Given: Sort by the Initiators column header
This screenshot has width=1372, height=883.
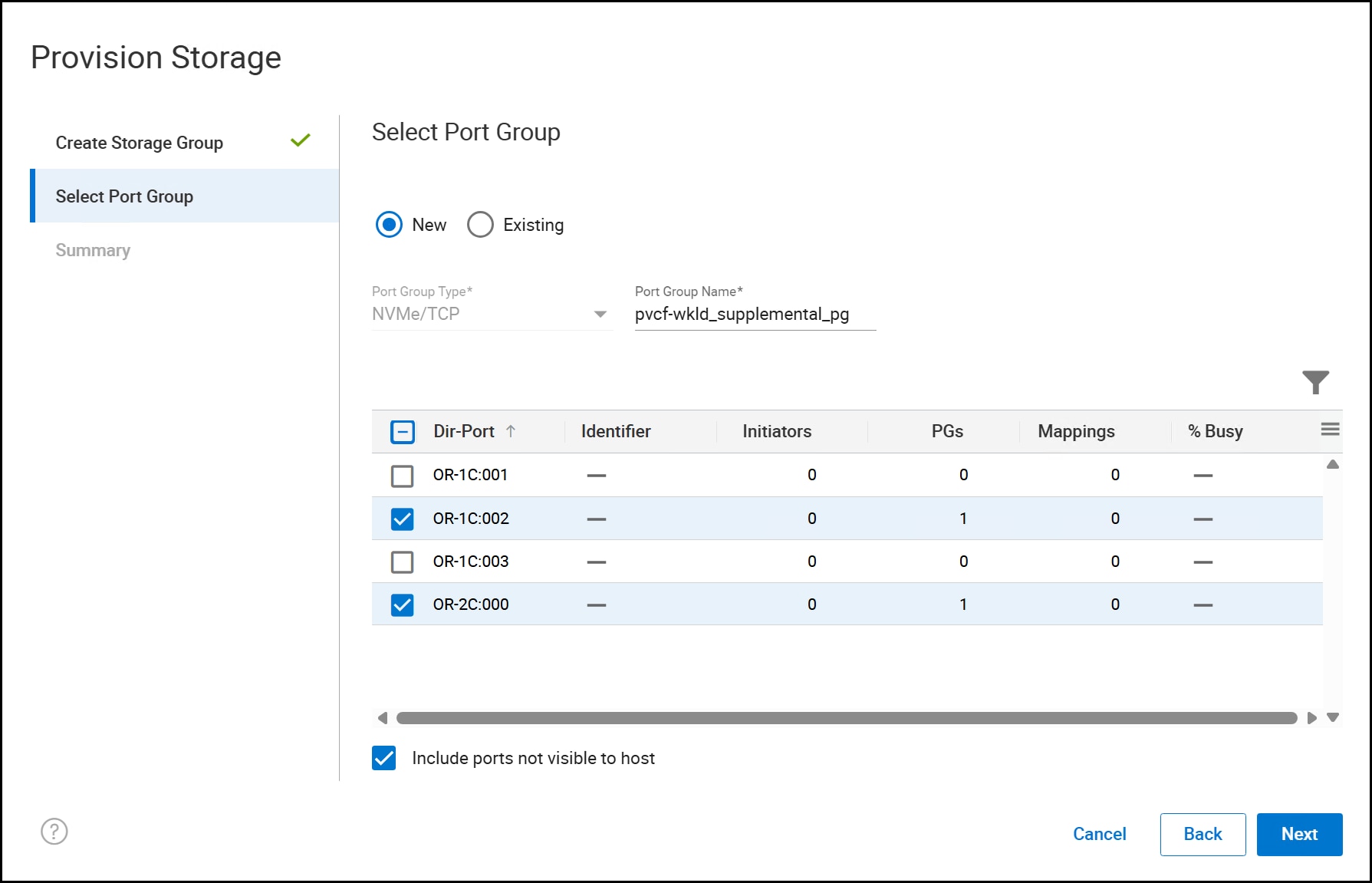Looking at the screenshot, I should 777,431.
